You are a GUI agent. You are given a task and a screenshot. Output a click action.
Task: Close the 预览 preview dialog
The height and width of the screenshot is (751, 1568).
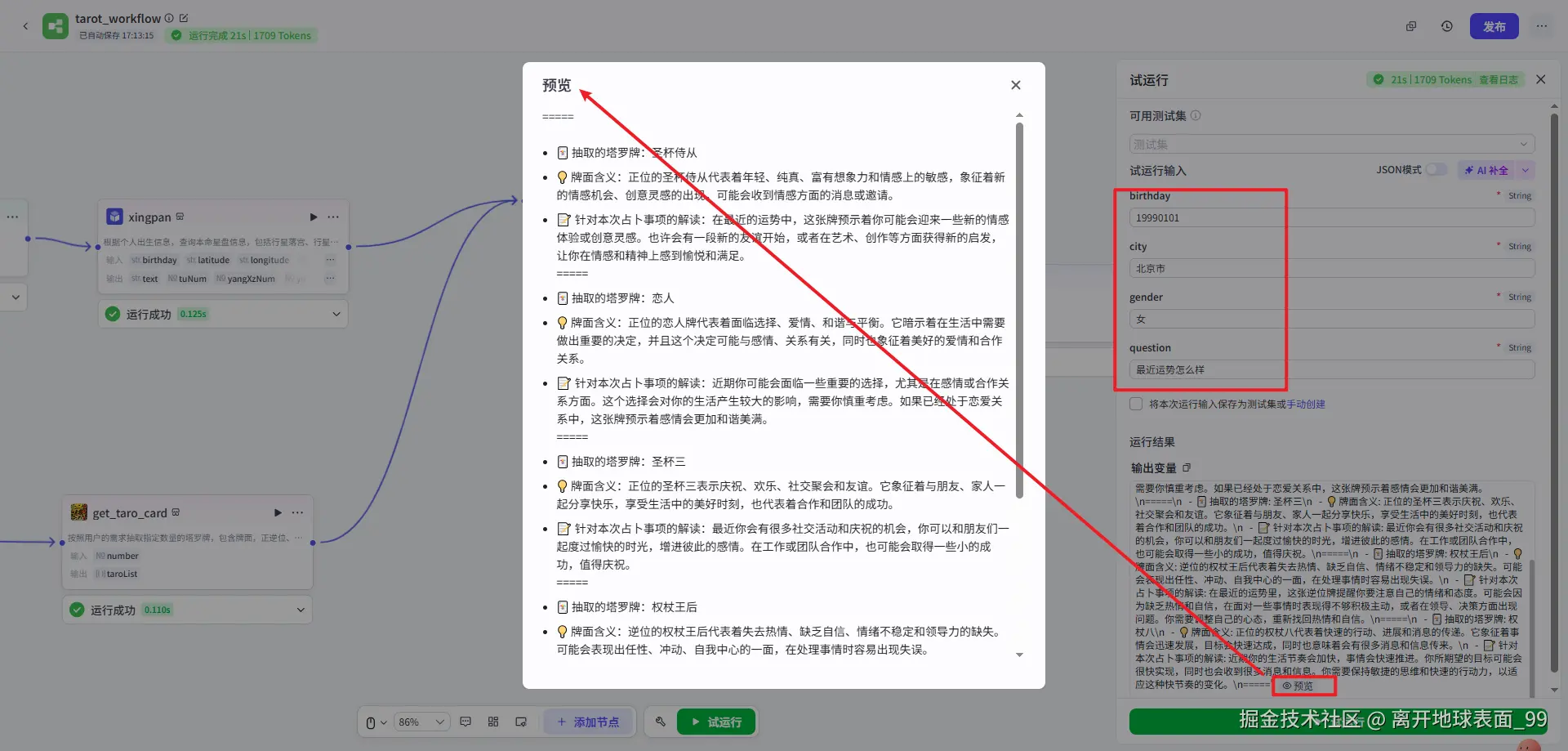click(1015, 85)
